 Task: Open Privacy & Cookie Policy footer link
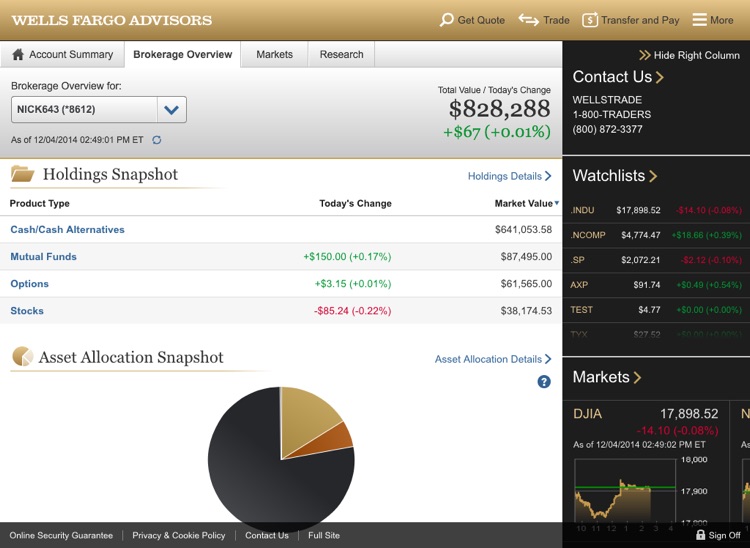pyautogui.click(x=178, y=535)
